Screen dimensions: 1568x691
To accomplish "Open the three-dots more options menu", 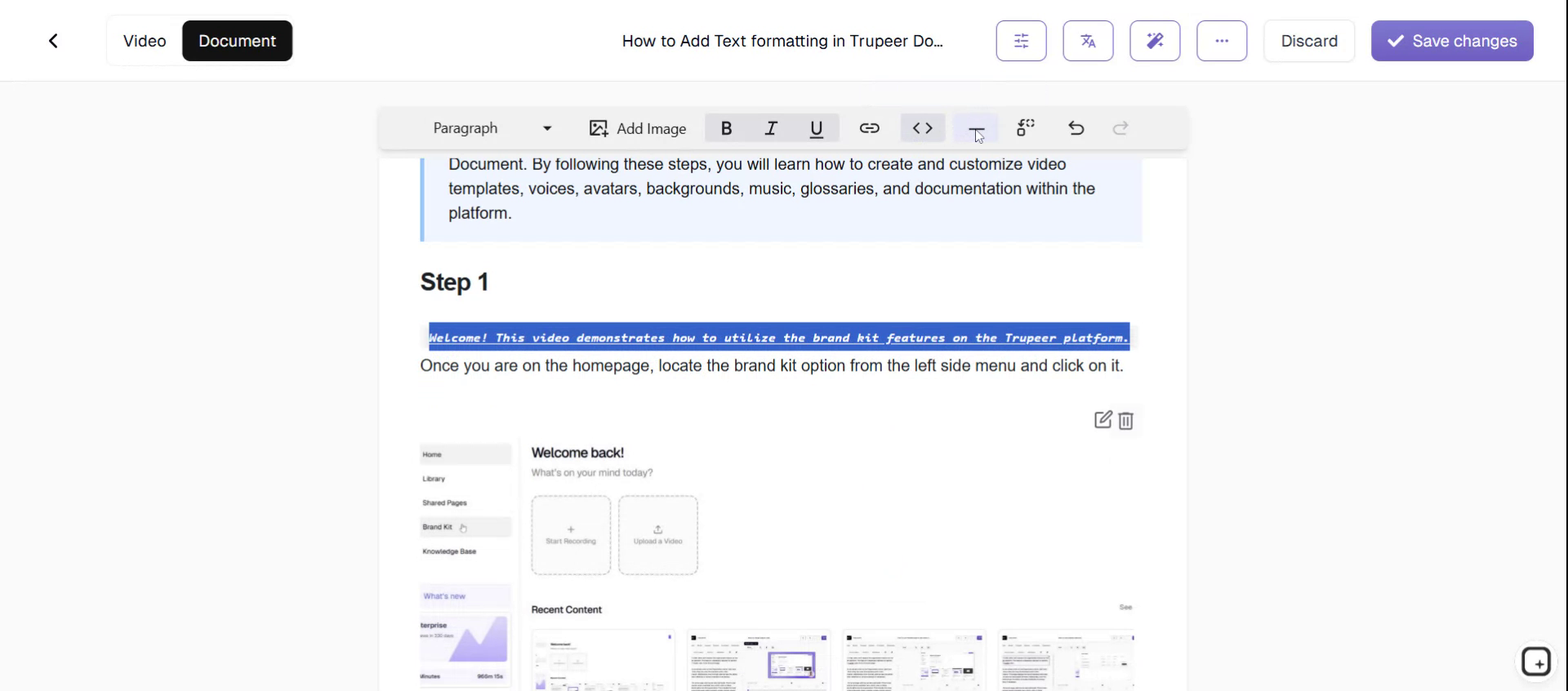I will click(1222, 41).
